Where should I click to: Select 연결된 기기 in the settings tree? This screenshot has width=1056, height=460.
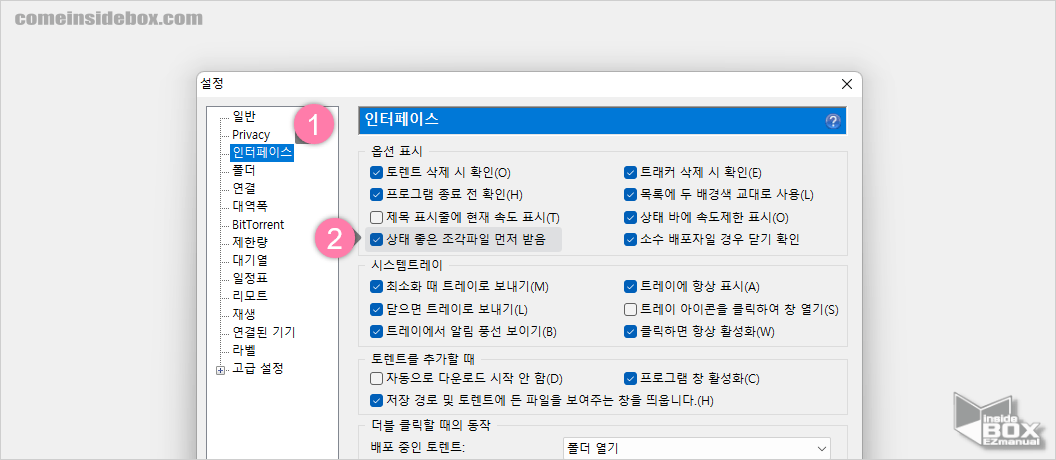(263, 332)
